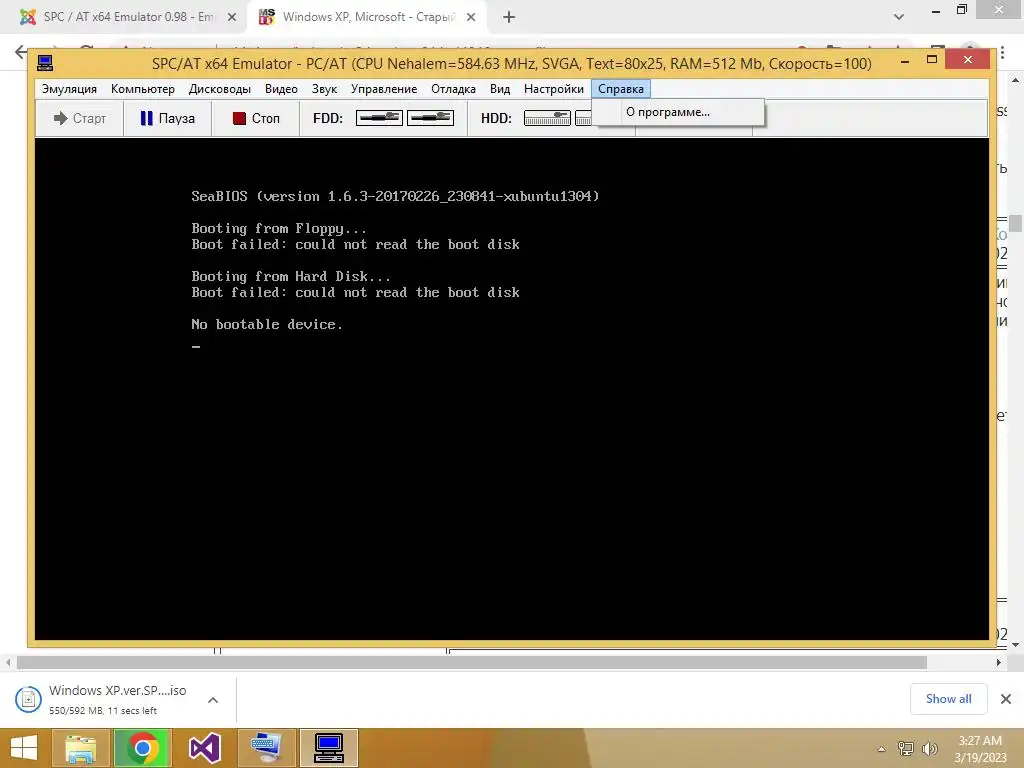Click the SeaBIOS version line
The height and width of the screenshot is (768, 1024).
click(x=395, y=197)
